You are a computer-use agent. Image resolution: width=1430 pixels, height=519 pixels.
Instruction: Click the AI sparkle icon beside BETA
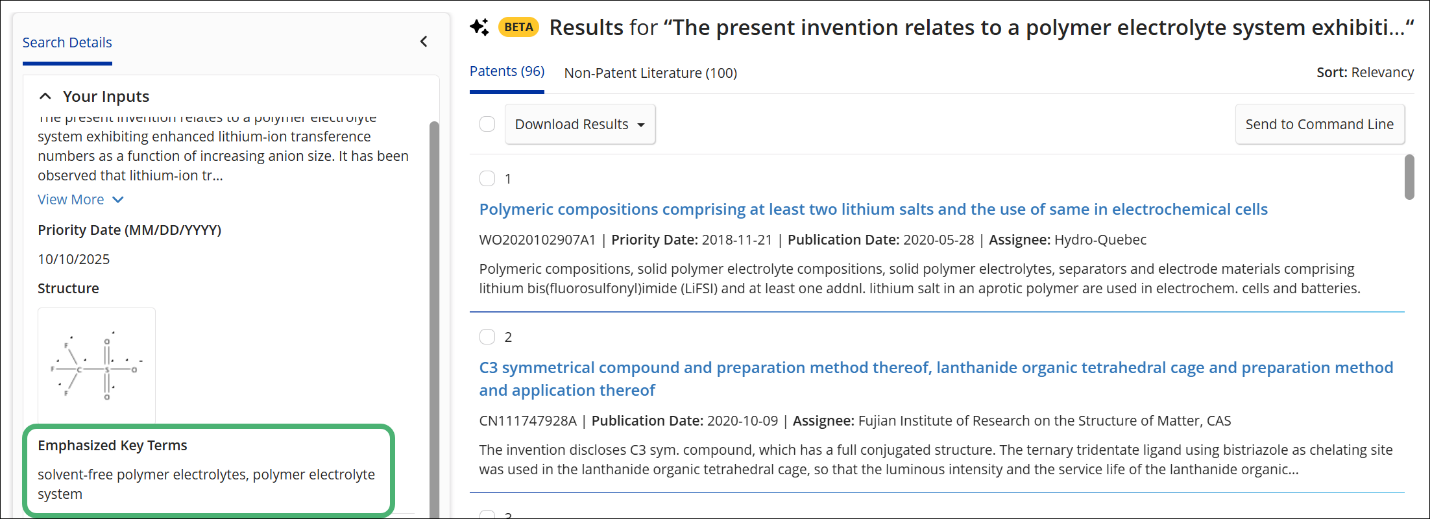(x=479, y=27)
